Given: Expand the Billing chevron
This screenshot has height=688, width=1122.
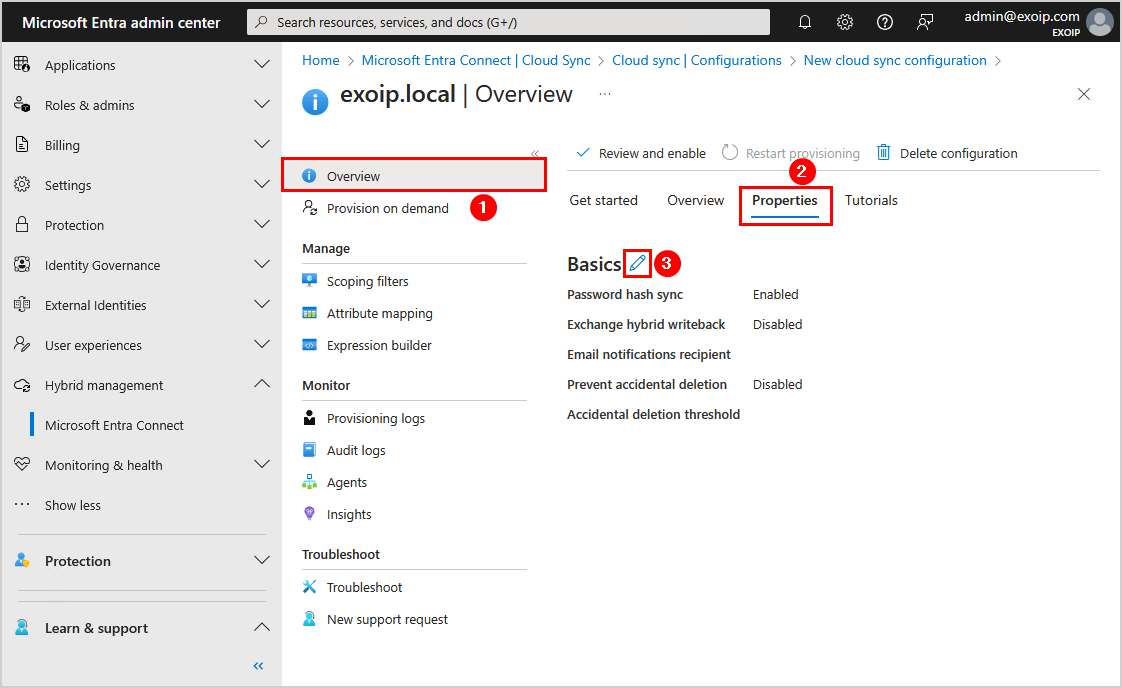Looking at the screenshot, I should tap(262, 145).
